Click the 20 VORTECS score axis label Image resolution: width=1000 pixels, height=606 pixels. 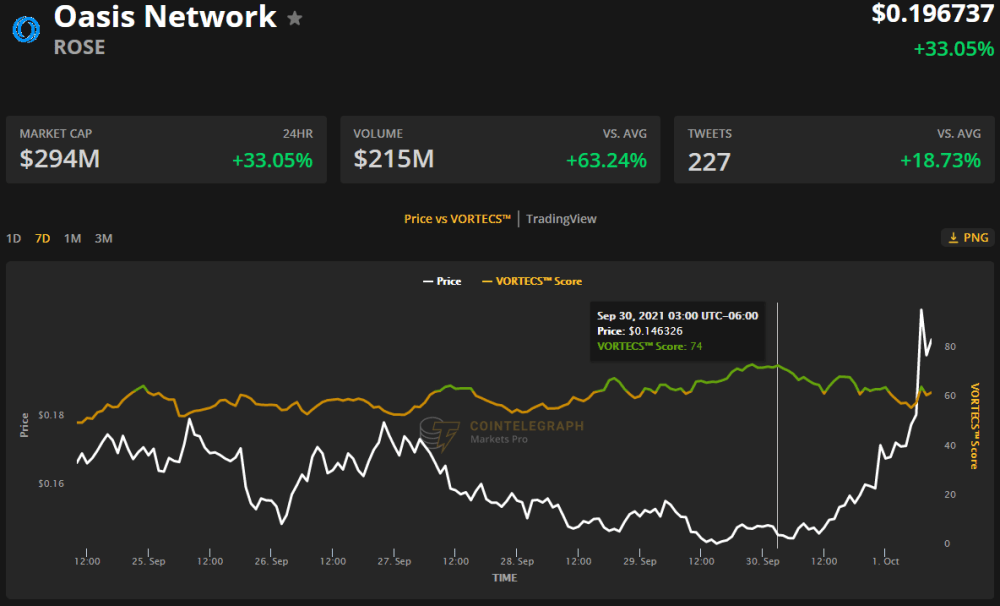[x=950, y=494]
